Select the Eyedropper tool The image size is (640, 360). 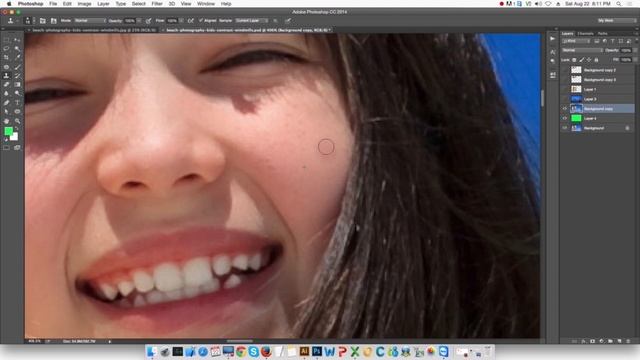pyautogui.click(x=17, y=58)
